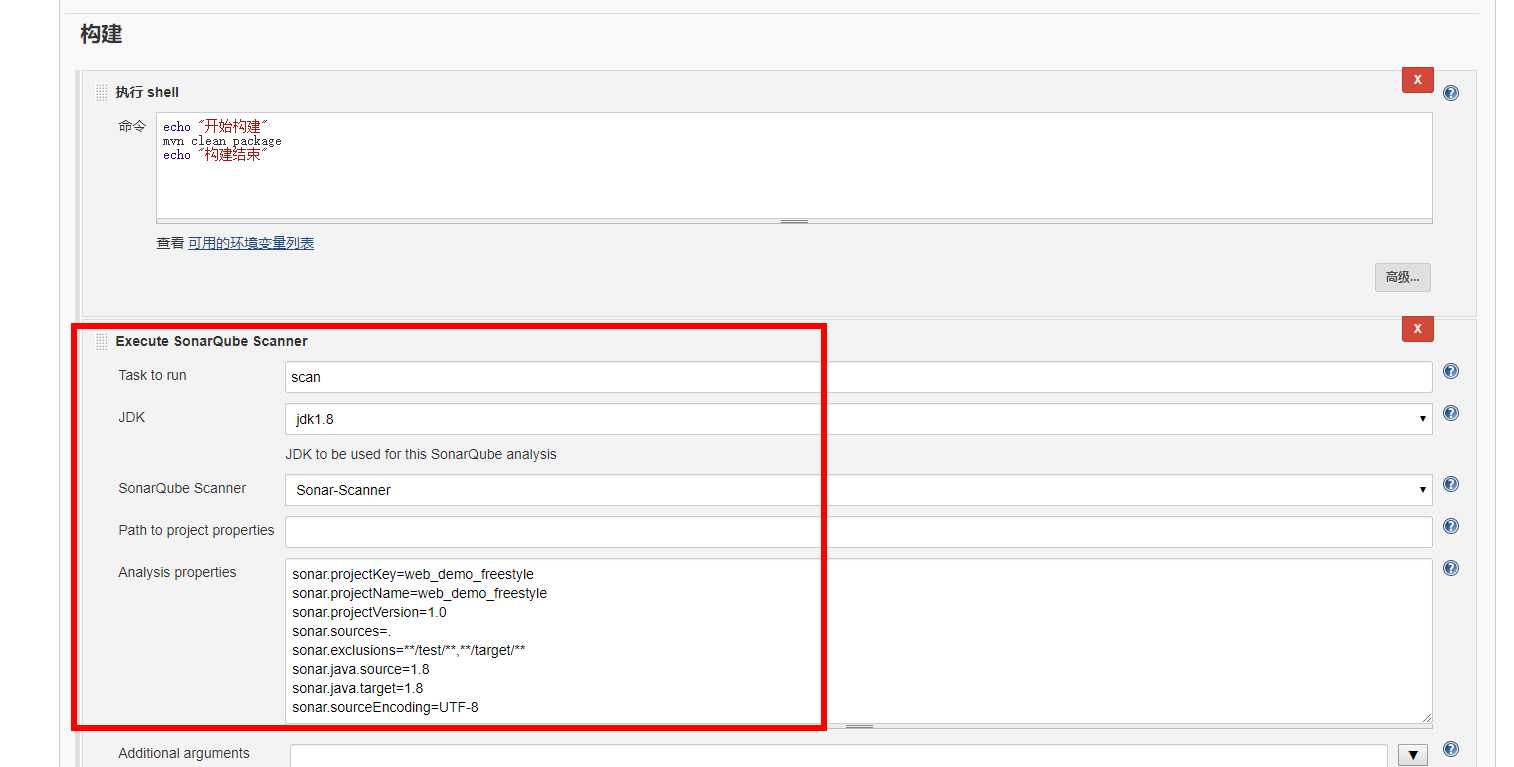Open help for Additional arguments
The width and height of the screenshot is (1514, 767).
tap(1451, 749)
